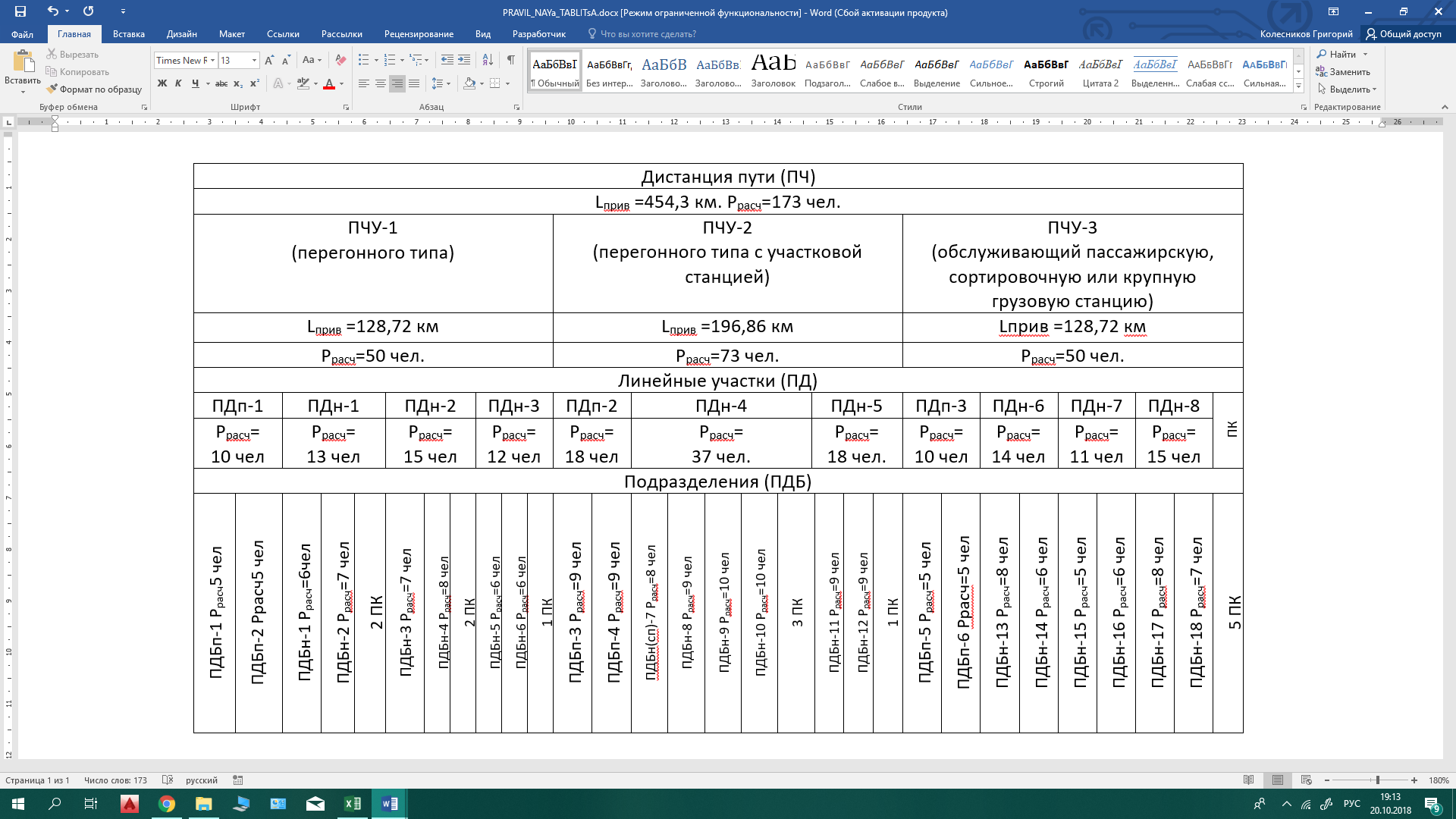The height and width of the screenshot is (819, 1456).
Task: Toggle underline formatting (Ч)
Action: pos(196,83)
